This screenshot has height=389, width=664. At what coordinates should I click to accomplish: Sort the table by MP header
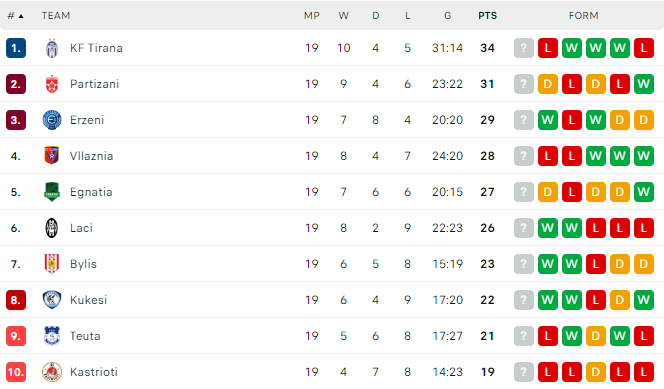pos(312,16)
